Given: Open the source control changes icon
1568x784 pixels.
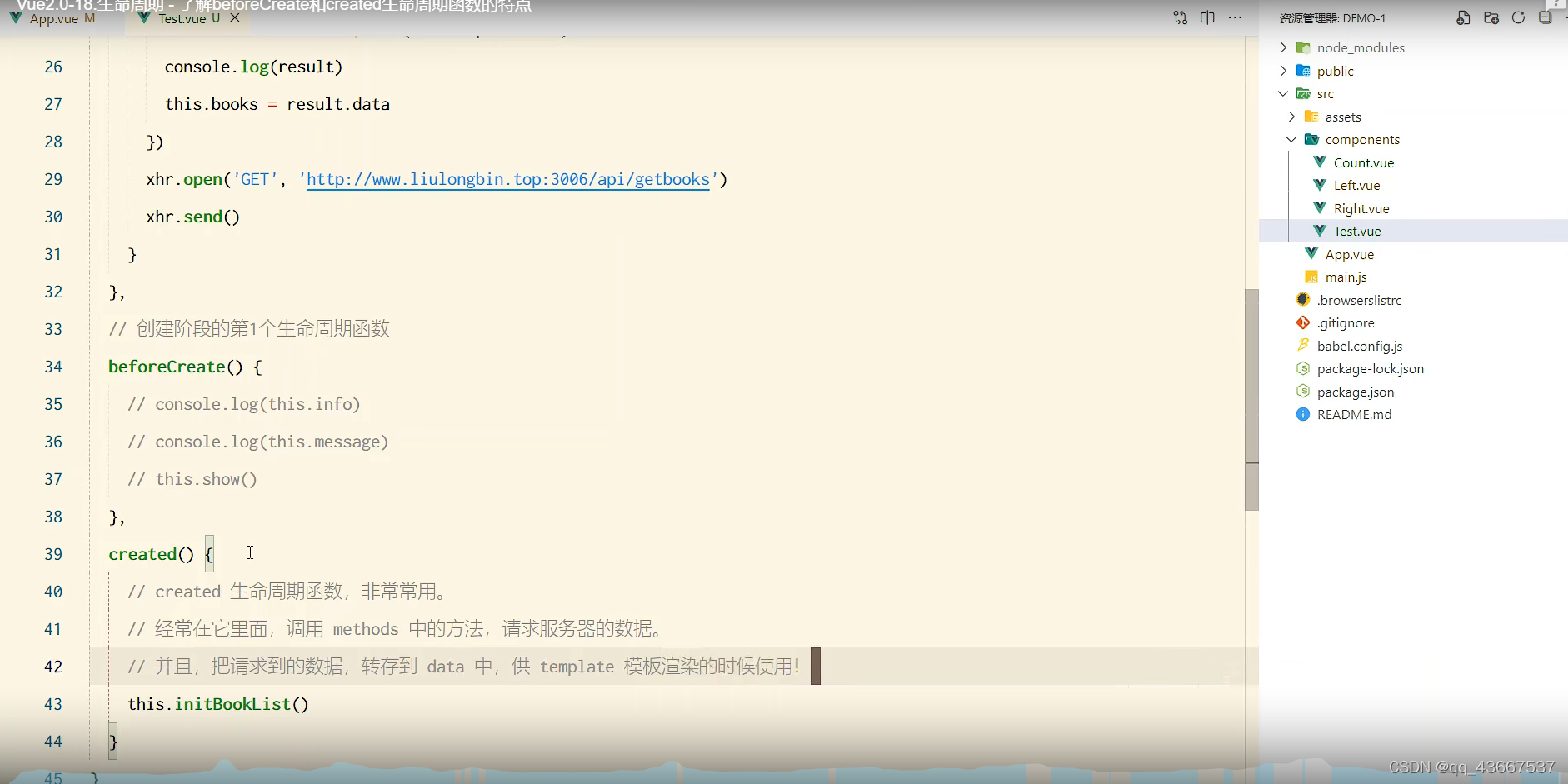Looking at the screenshot, I should pyautogui.click(x=1181, y=17).
